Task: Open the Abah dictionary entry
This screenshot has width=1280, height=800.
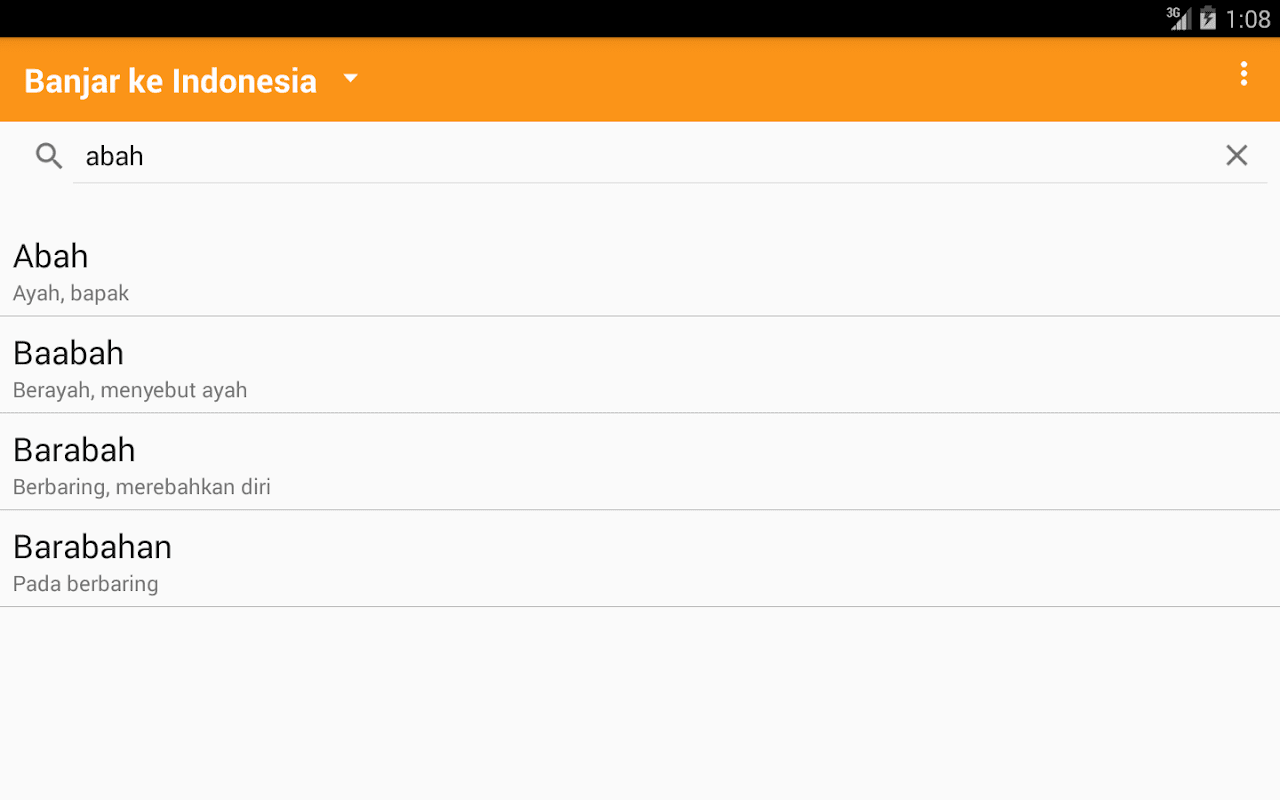Action: pos(640,269)
